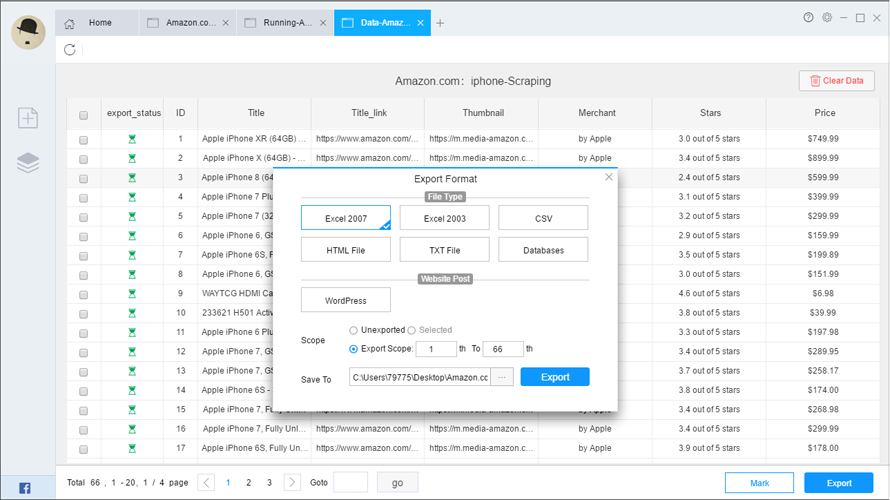Image resolution: width=890 pixels, height=500 pixels.
Task: Click the user avatar with hat
Action: pyautogui.click(x=29, y=32)
